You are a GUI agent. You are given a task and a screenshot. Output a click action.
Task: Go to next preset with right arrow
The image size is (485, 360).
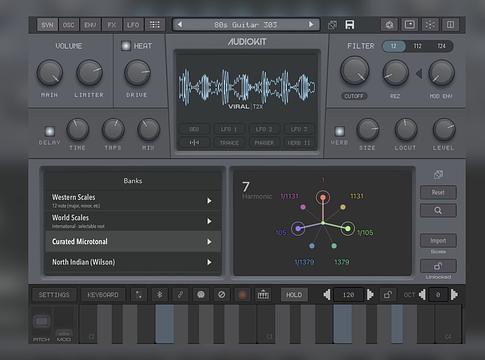[x=311, y=24]
